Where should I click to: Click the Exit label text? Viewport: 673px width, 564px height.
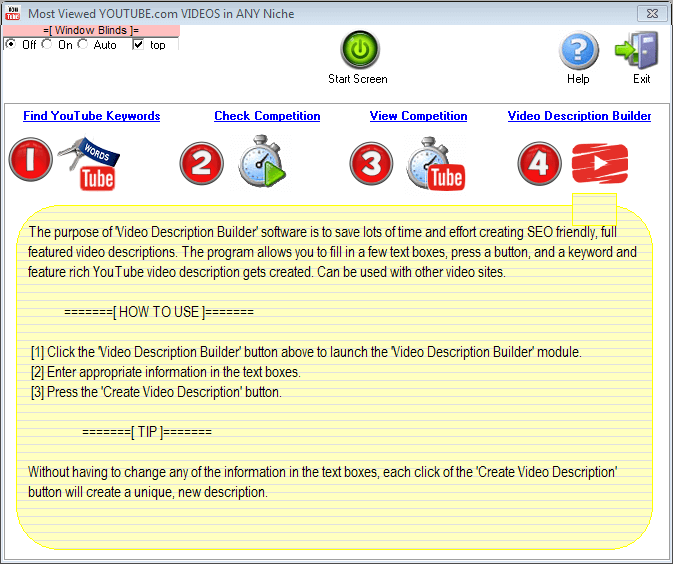point(642,79)
